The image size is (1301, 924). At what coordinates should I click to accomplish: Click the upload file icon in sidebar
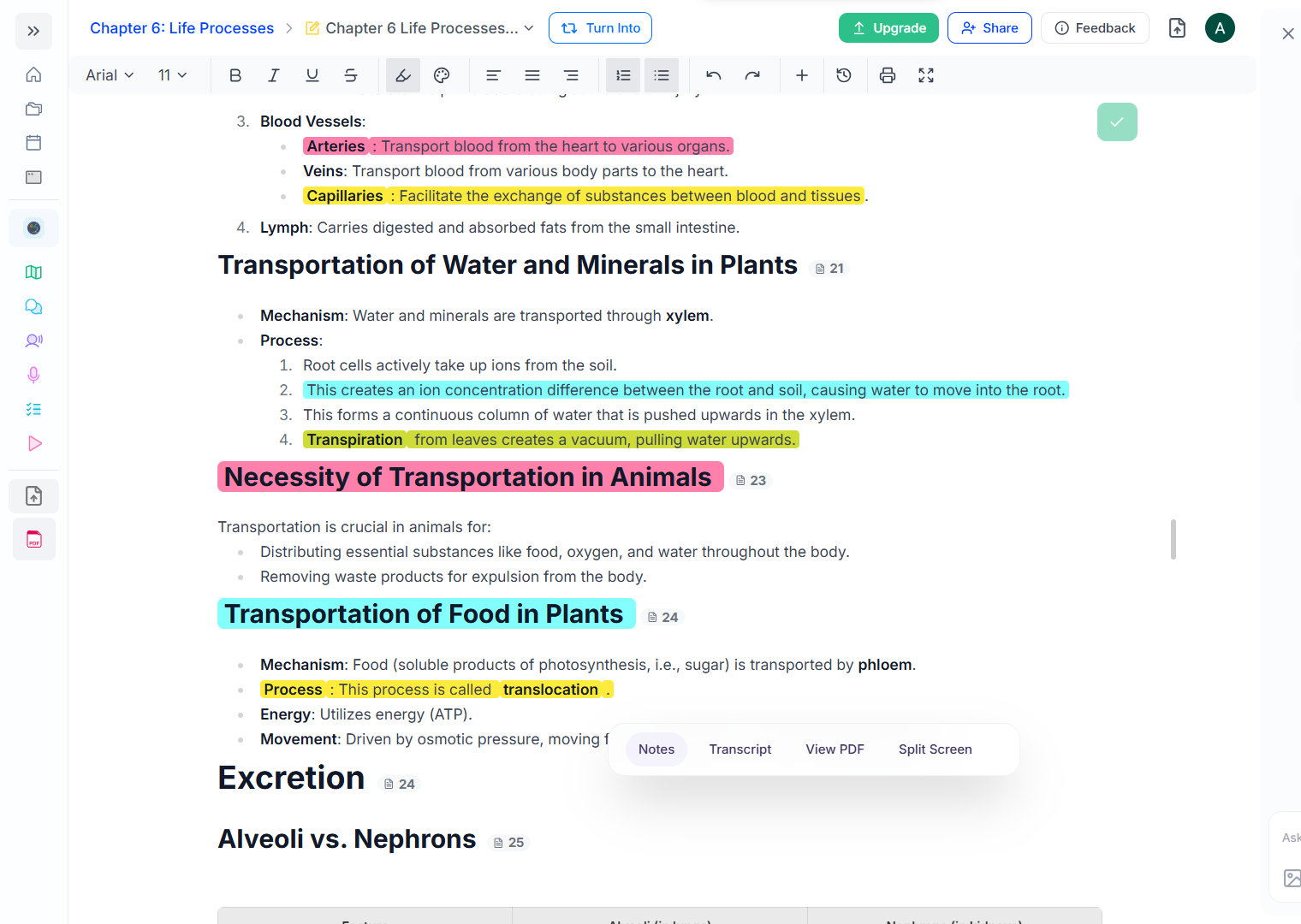click(33, 495)
